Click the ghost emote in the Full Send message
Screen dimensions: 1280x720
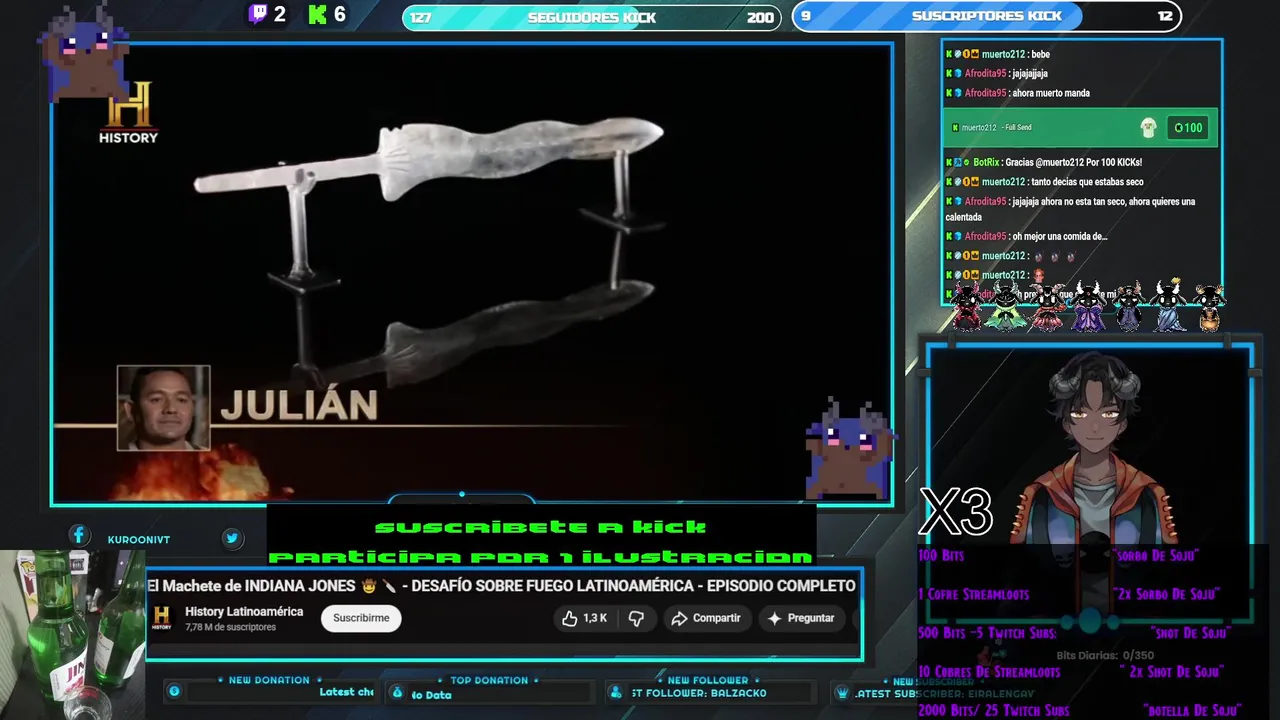tap(1148, 127)
